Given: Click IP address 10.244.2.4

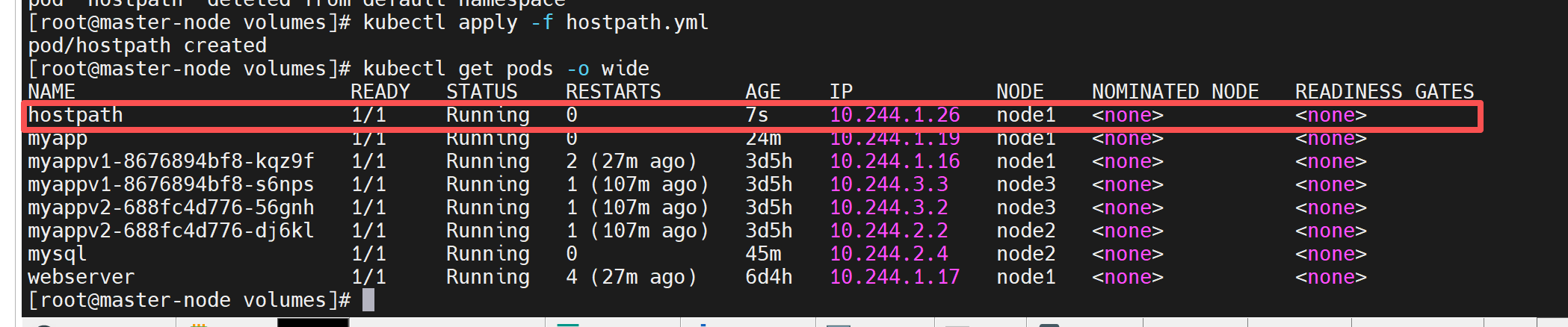Looking at the screenshot, I should (889, 254).
